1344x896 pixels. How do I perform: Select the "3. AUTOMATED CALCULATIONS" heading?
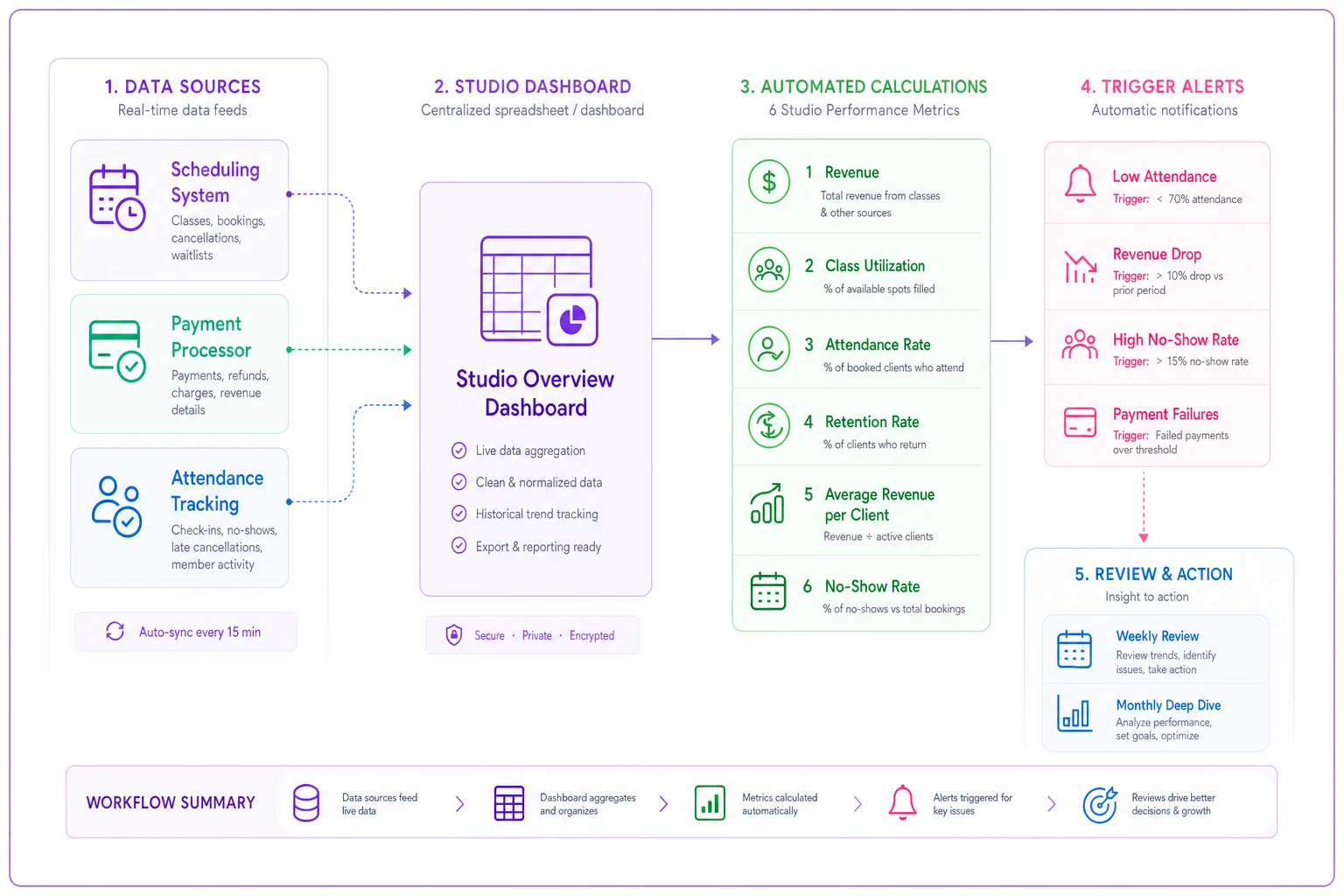coord(864,87)
